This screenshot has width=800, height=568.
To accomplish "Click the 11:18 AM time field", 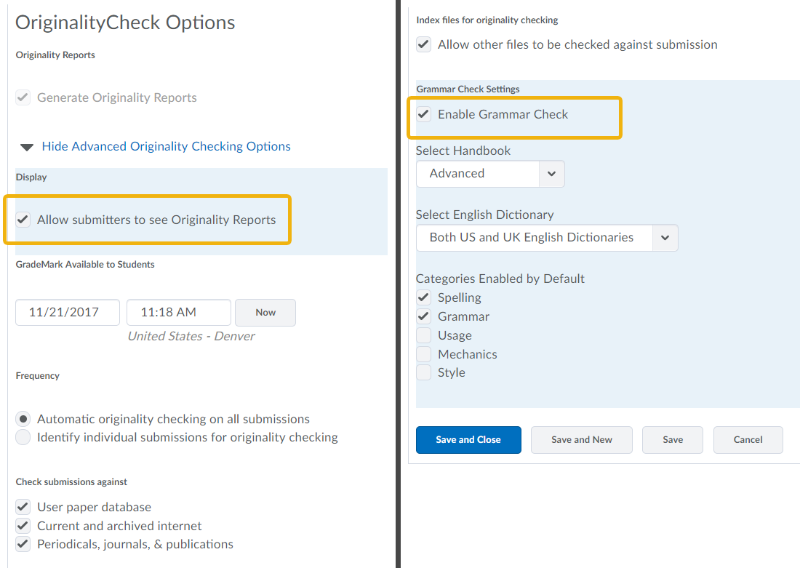I will click(178, 312).
